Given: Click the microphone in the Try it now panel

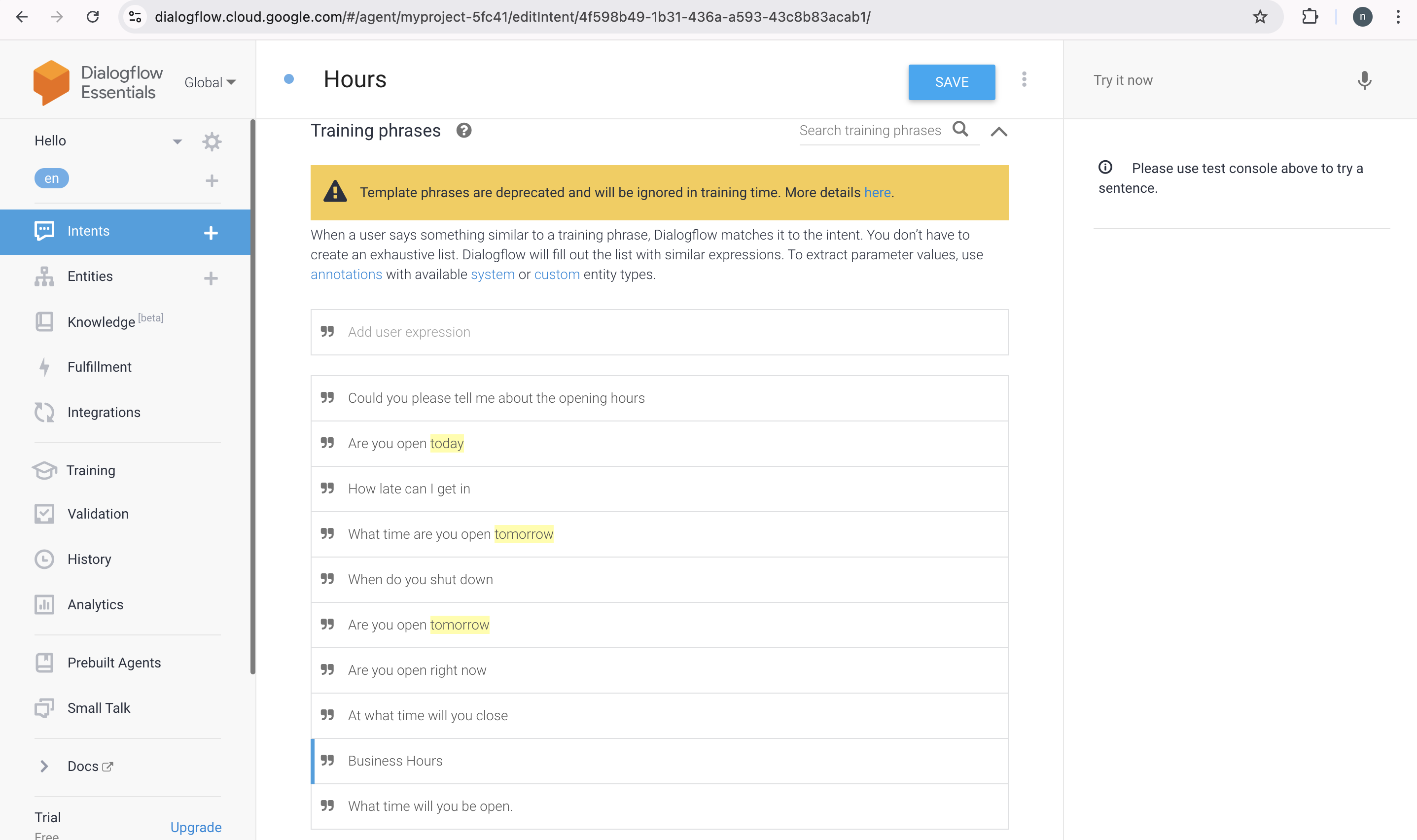Looking at the screenshot, I should pos(1364,80).
